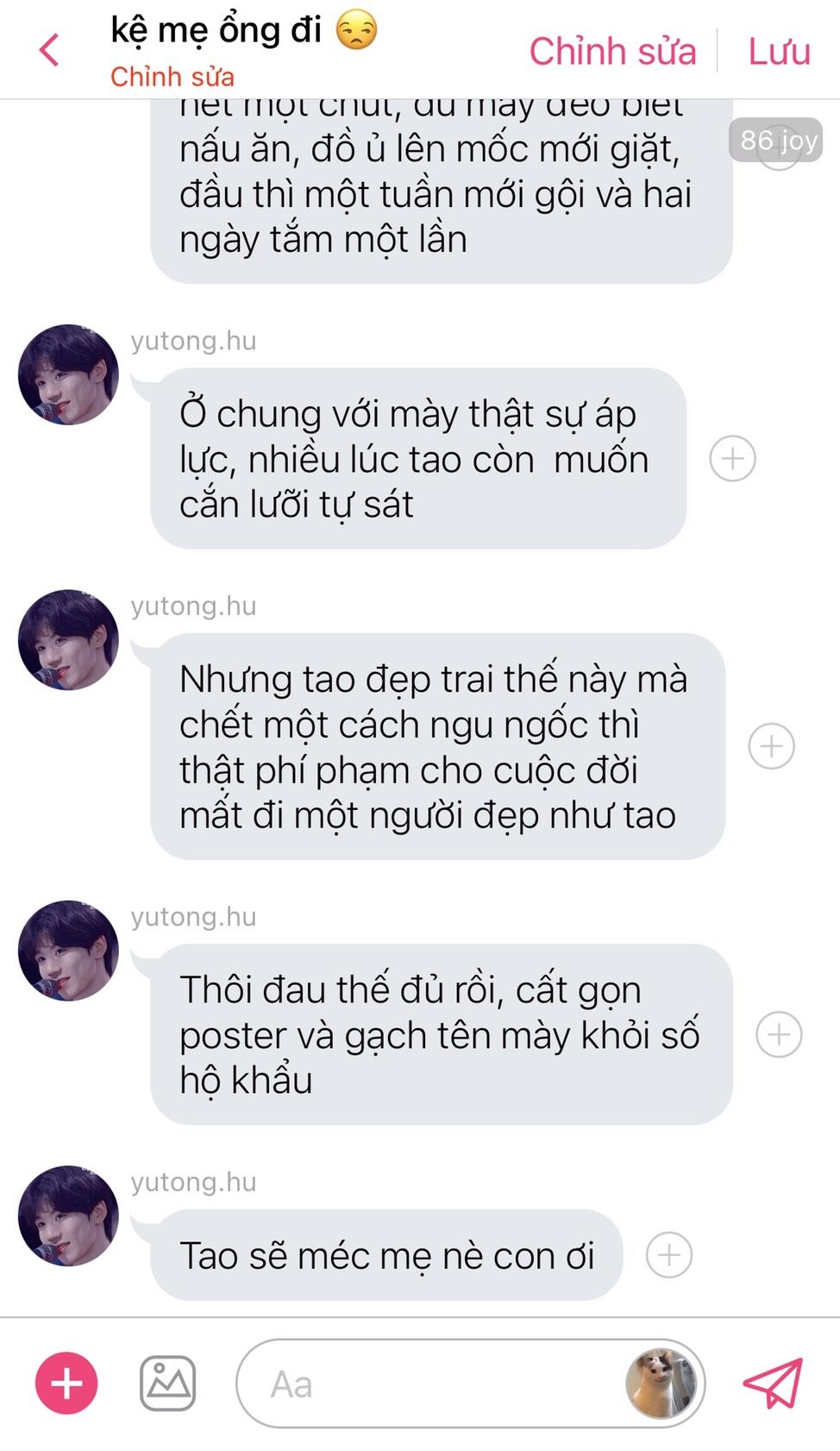Select the bubble about "cắn lưỡi tự sát"
The height and width of the screenshot is (1451, 840).
[418, 458]
